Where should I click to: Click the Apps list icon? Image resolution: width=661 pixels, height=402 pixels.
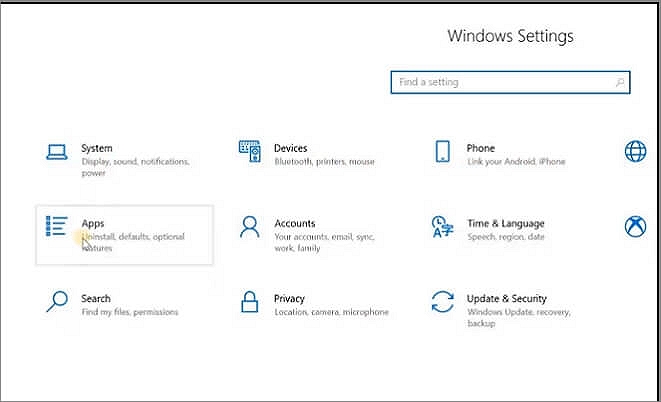[57, 226]
